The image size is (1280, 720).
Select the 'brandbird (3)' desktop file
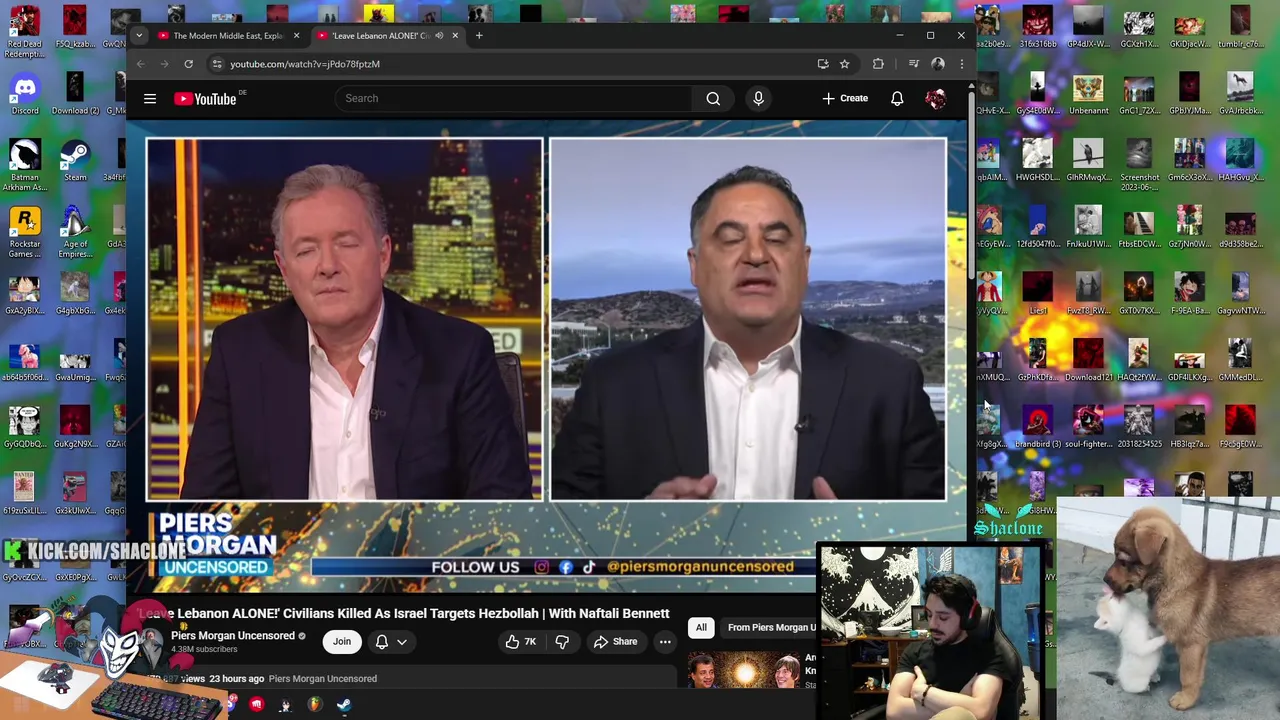[x=1037, y=428]
